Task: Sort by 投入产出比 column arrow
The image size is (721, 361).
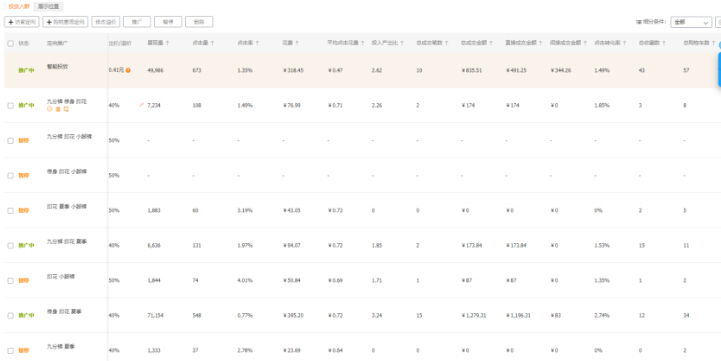Action: (402, 43)
